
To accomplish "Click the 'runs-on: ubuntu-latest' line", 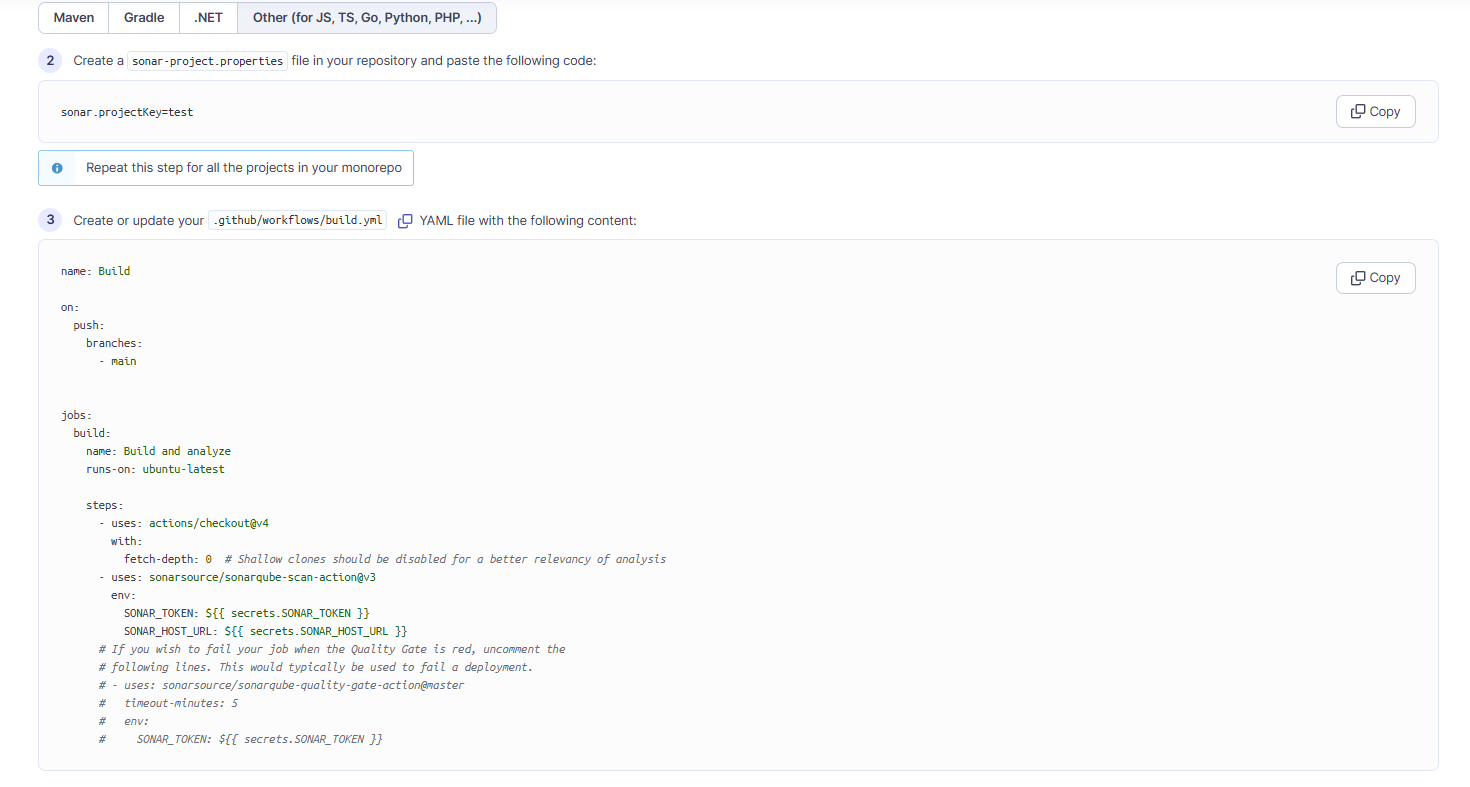I will (155, 469).
